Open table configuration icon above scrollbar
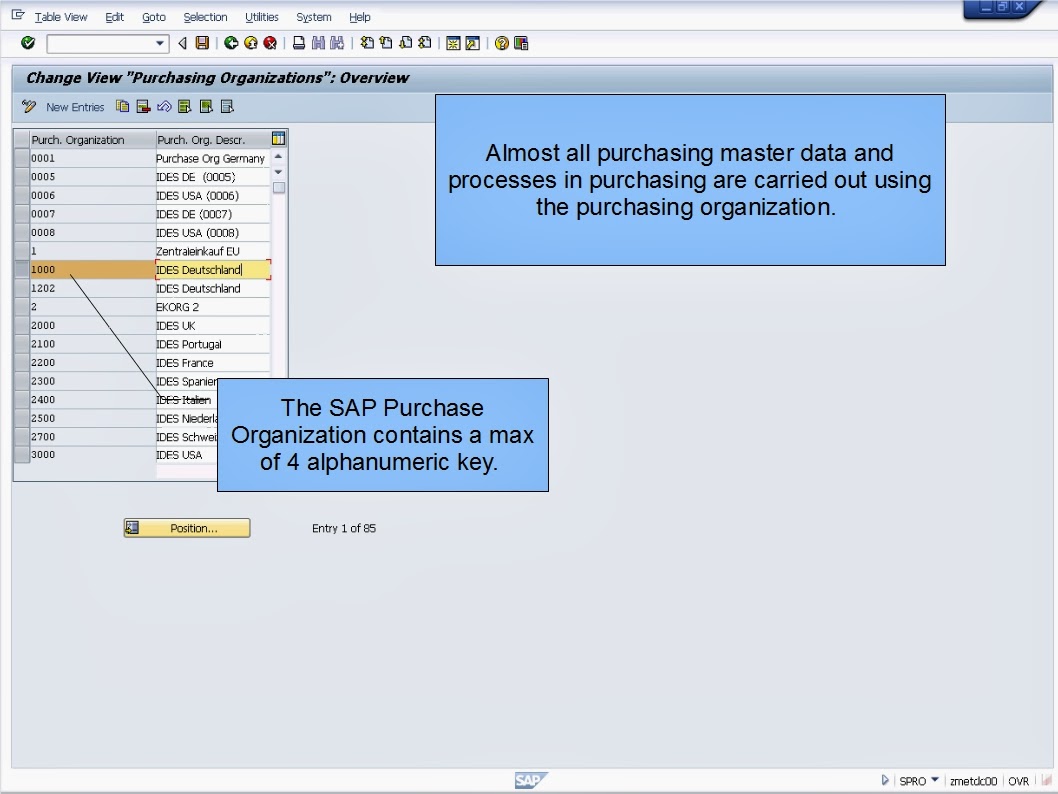The width and height of the screenshot is (1058, 794). 279,139
